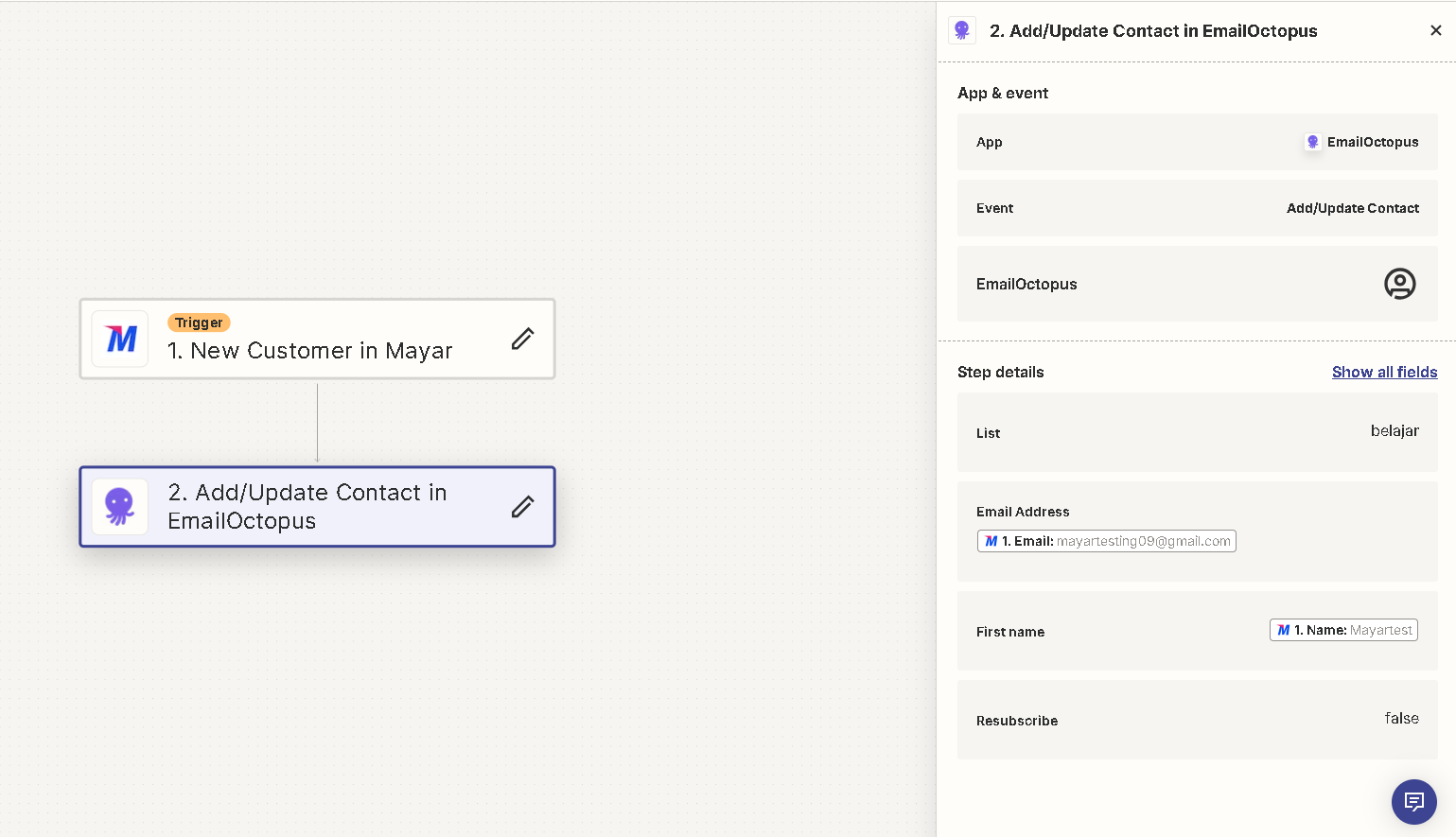Screen dimensions: 1456x837
Task: Click the List field label
Action: coord(988,433)
